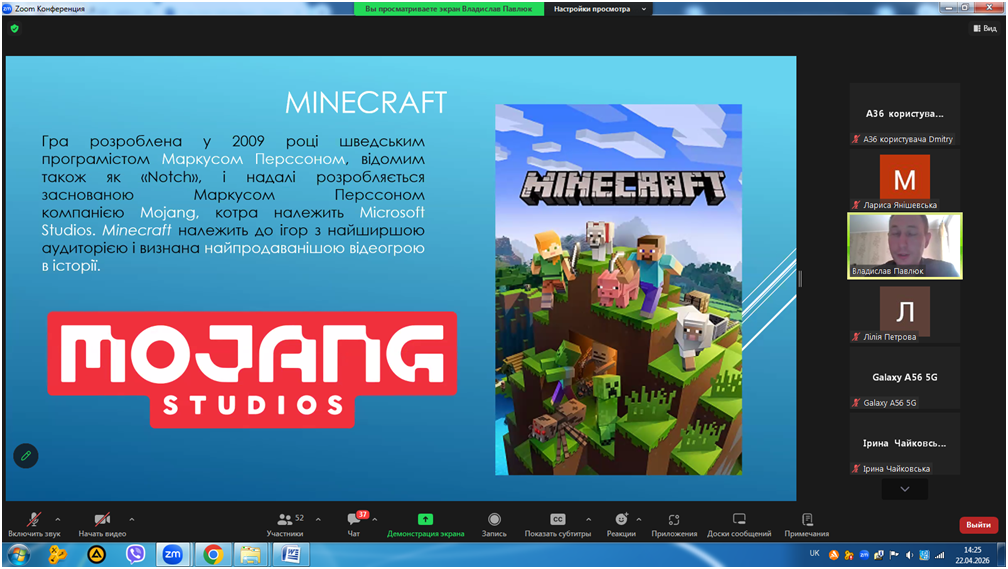Expand audio options arrow beside Включить звук
1008x569 pixels.
pyautogui.click(x=58, y=519)
